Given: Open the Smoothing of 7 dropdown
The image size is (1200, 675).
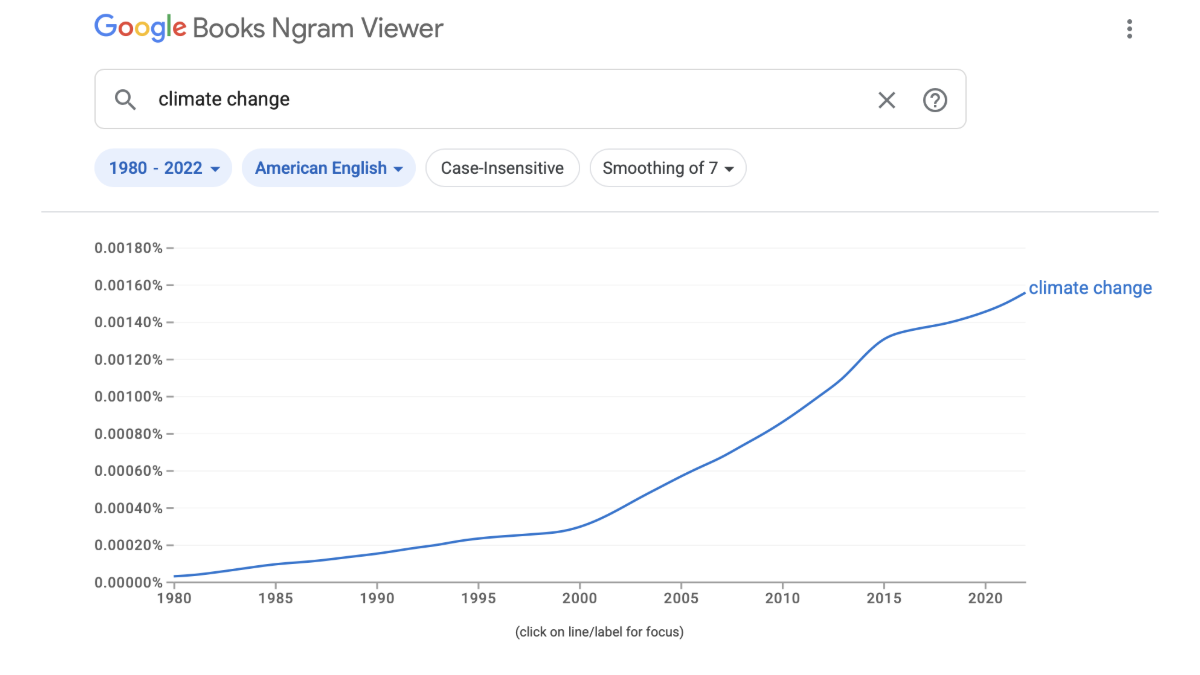Looking at the screenshot, I should tap(668, 168).
